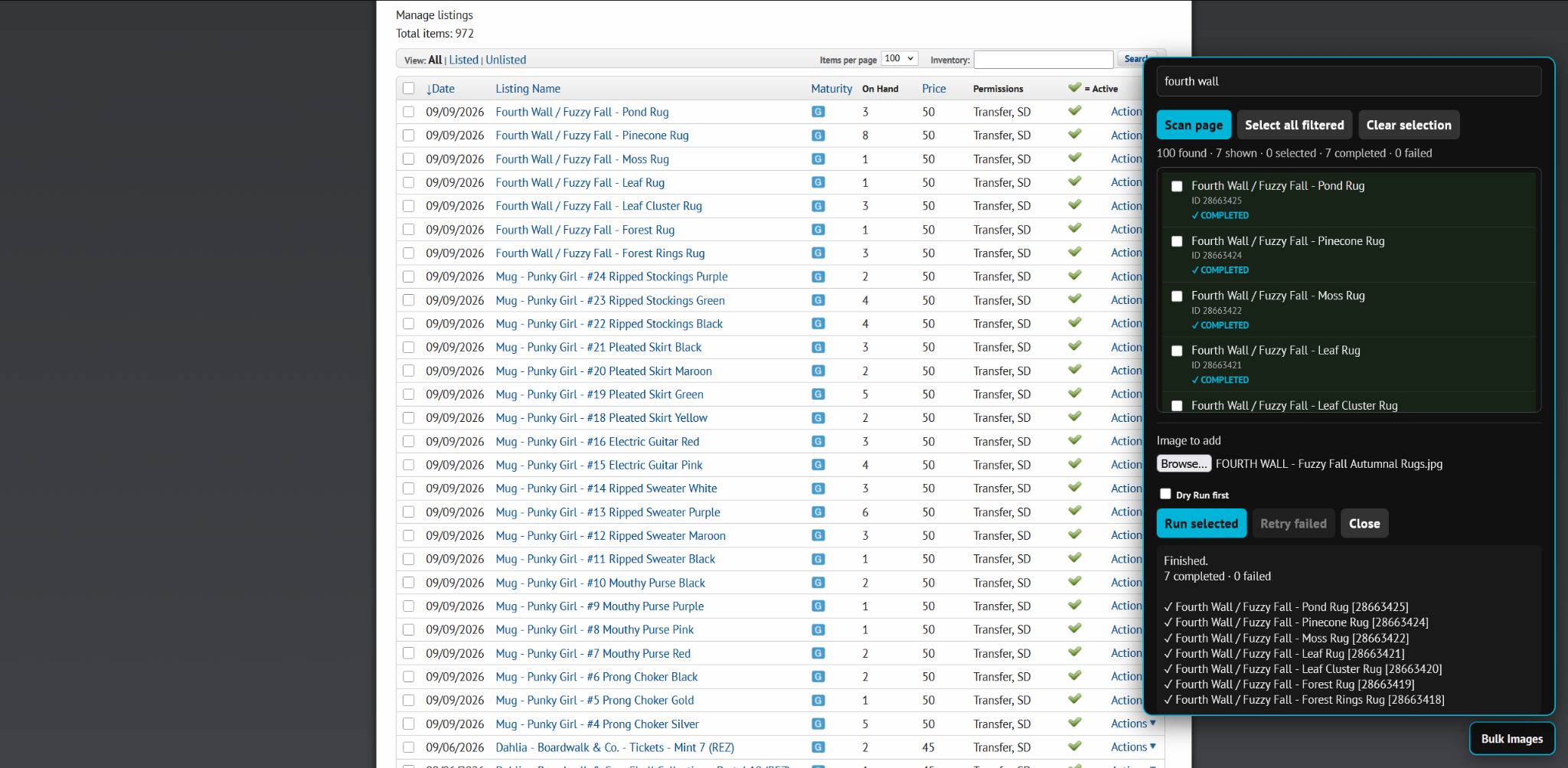Check the #22 Ripped Stockings Black row
The width and height of the screenshot is (1568, 768).
pos(409,324)
